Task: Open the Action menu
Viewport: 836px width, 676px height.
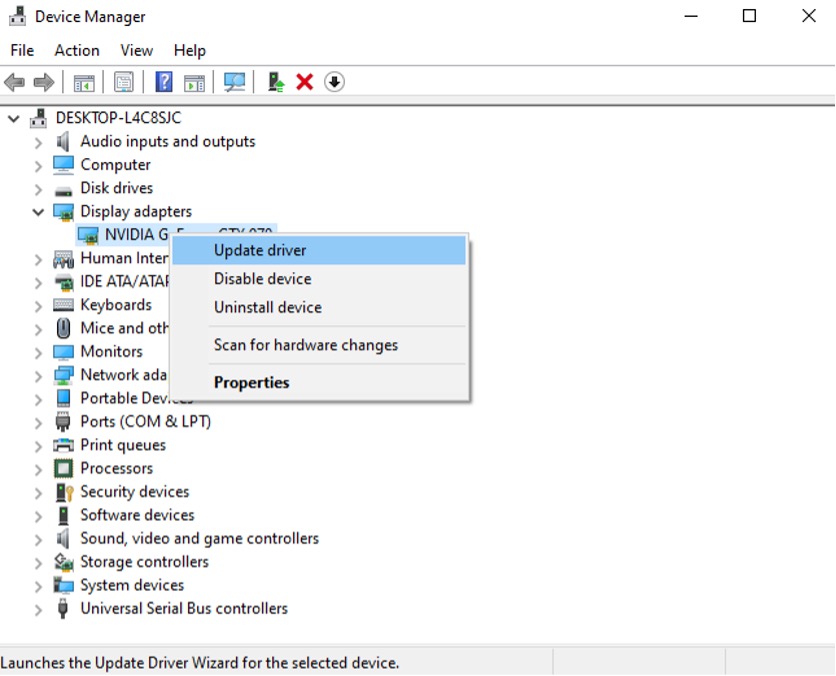Action: tap(77, 50)
